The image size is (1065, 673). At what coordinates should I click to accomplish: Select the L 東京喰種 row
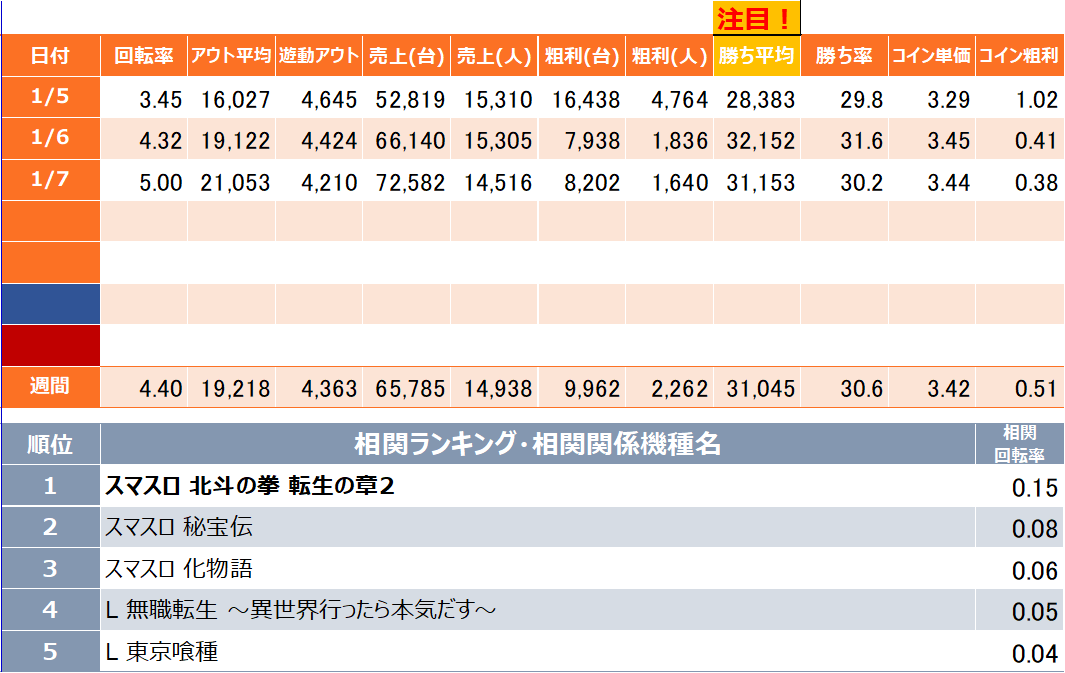pyautogui.click(x=162, y=652)
